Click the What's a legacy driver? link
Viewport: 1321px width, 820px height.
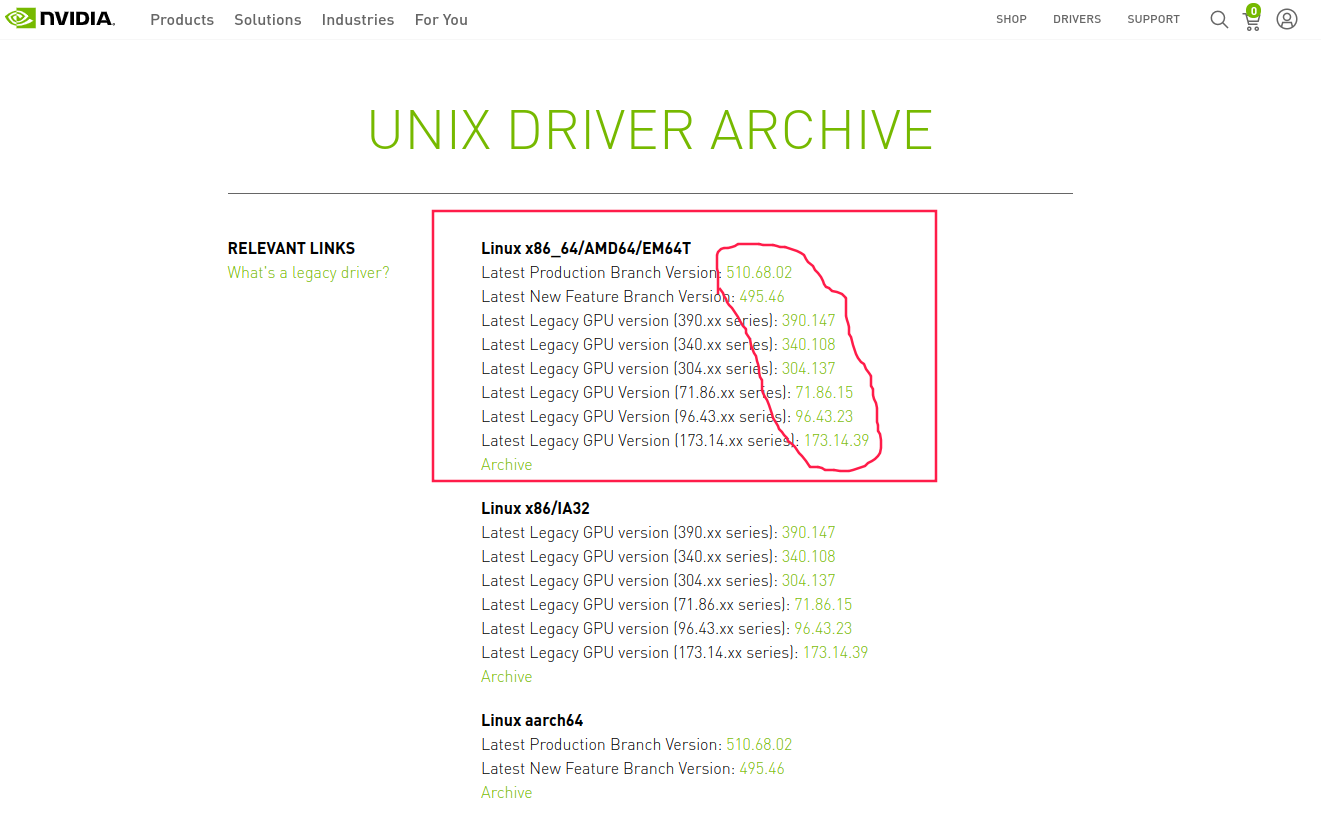tap(308, 273)
